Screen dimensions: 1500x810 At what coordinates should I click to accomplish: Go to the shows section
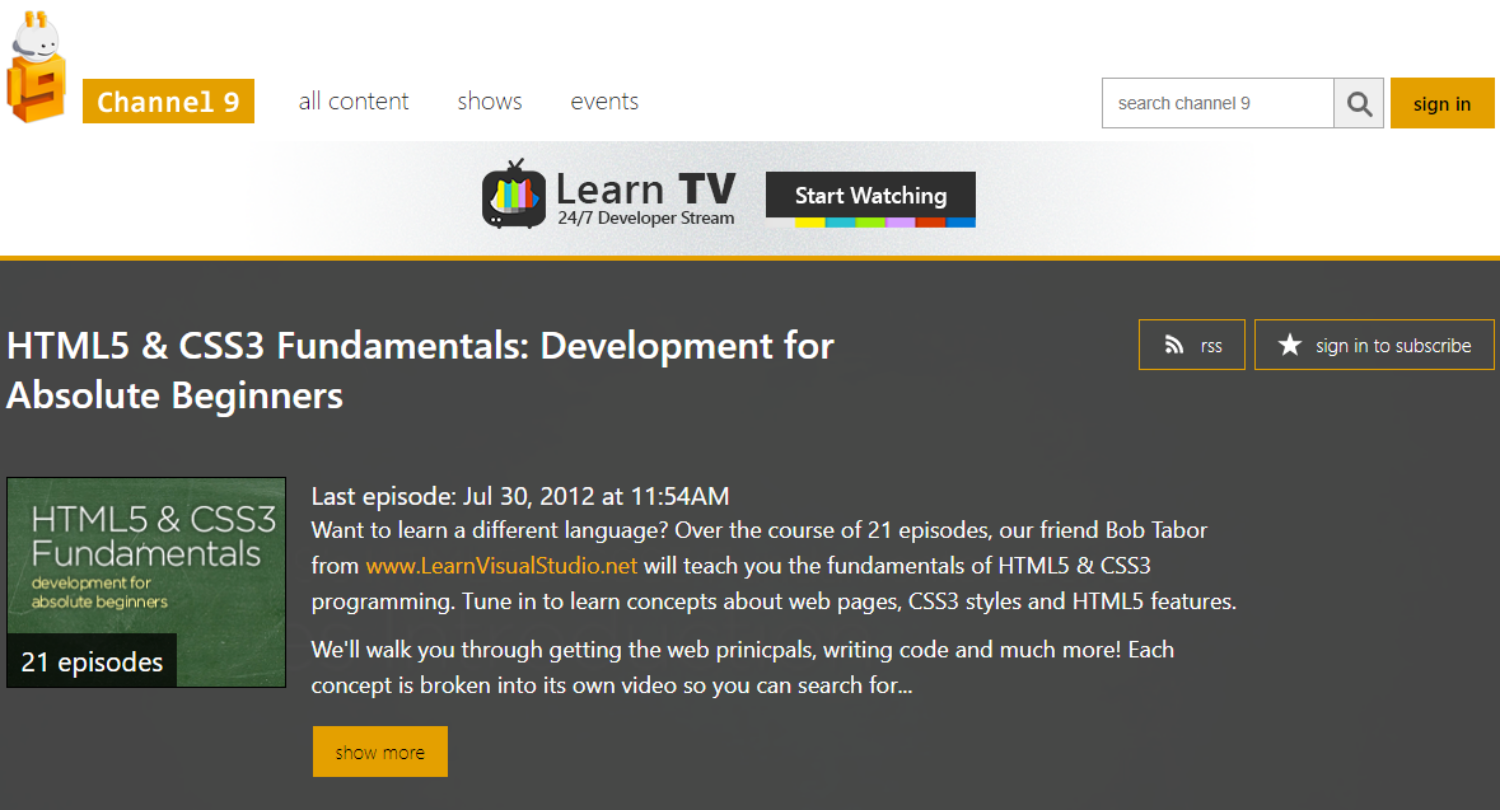coord(489,102)
